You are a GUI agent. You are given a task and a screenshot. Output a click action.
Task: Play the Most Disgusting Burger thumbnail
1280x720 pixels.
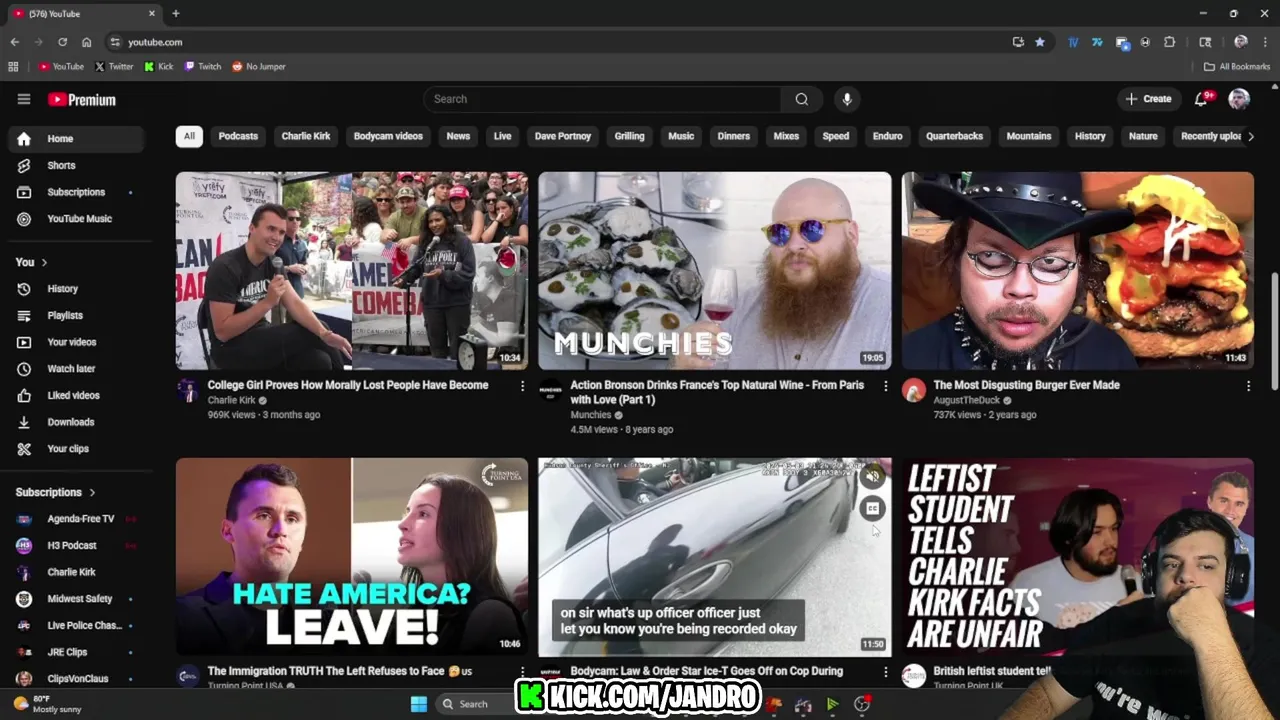(x=1077, y=271)
